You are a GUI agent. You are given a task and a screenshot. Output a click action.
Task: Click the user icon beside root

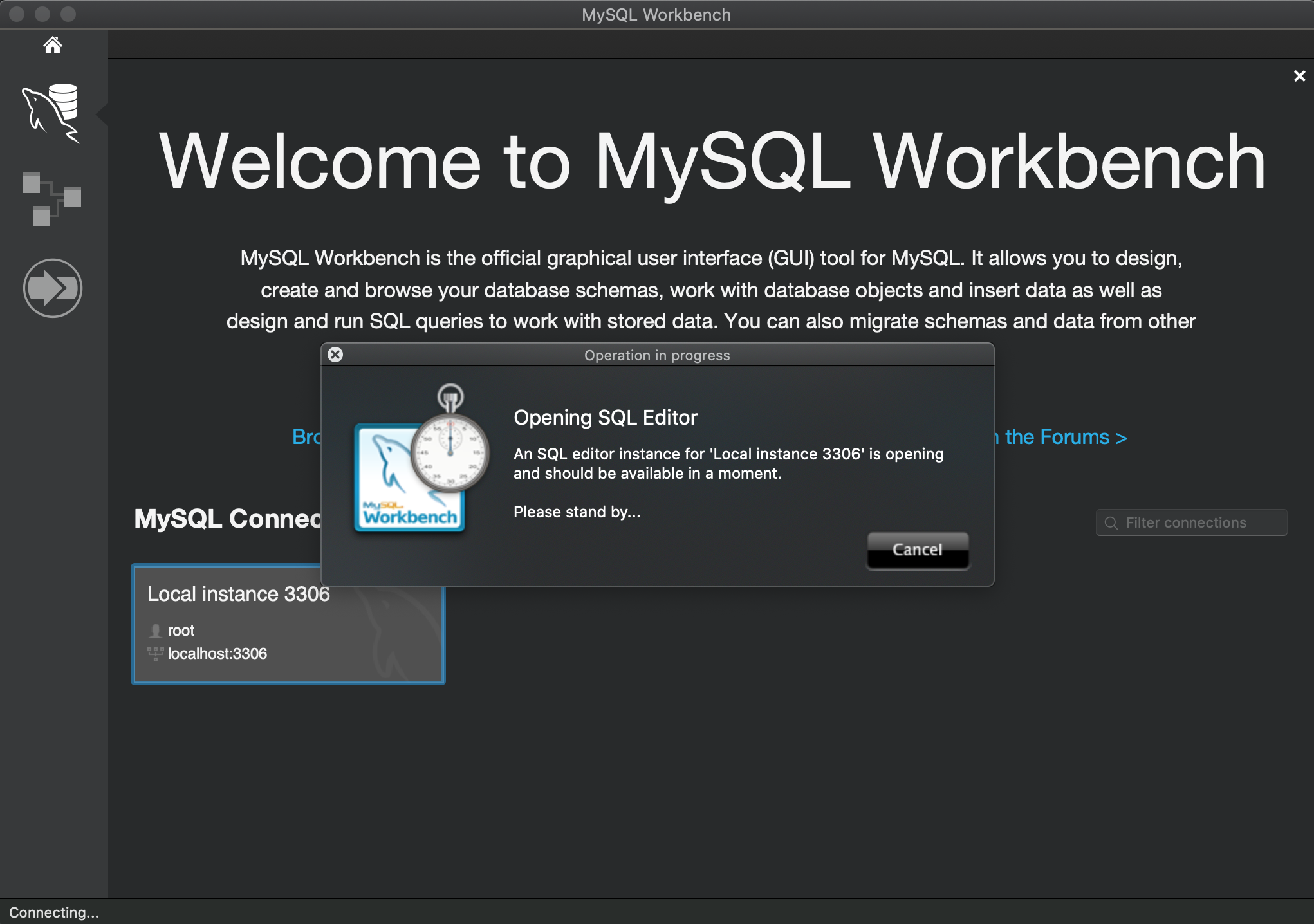pyautogui.click(x=155, y=631)
